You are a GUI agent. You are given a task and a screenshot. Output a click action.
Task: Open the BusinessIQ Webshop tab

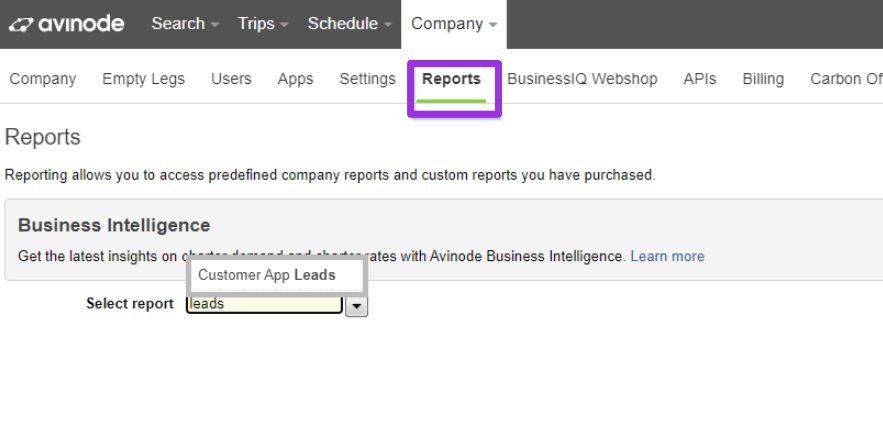[x=582, y=79]
